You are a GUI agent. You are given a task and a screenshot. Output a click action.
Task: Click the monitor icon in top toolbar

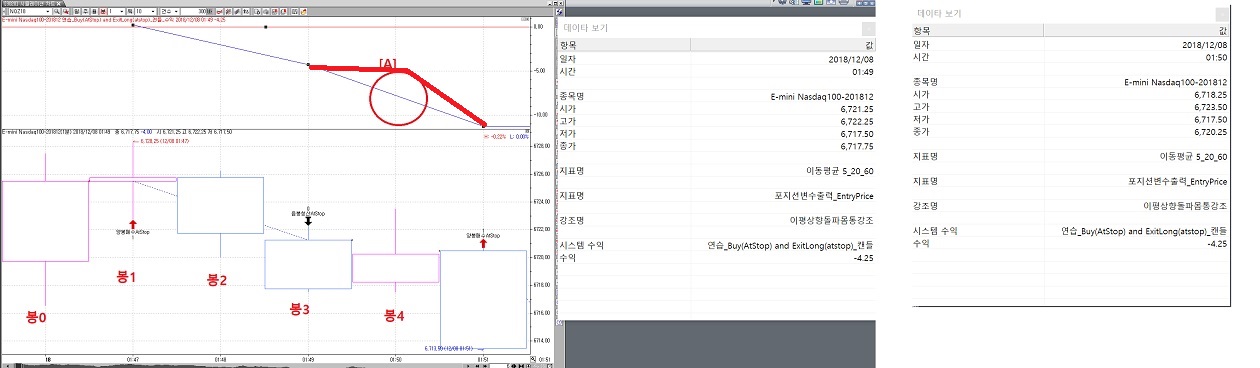806,2
